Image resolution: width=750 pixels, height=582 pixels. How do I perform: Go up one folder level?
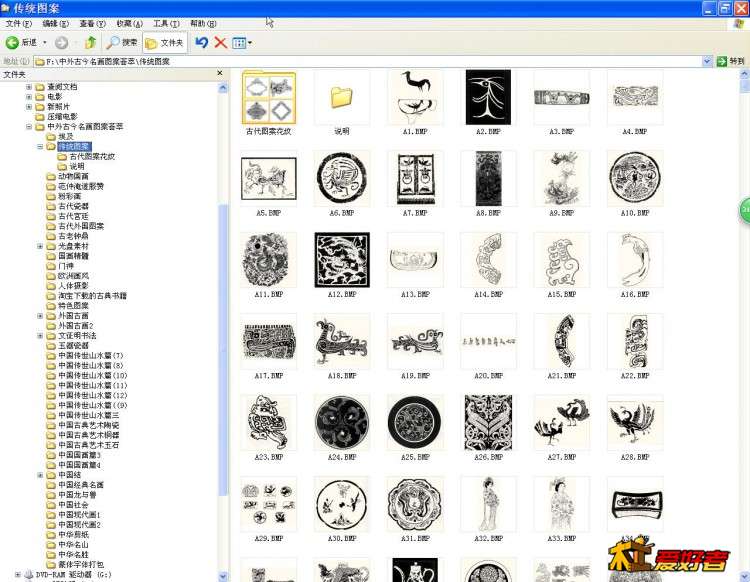90,43
